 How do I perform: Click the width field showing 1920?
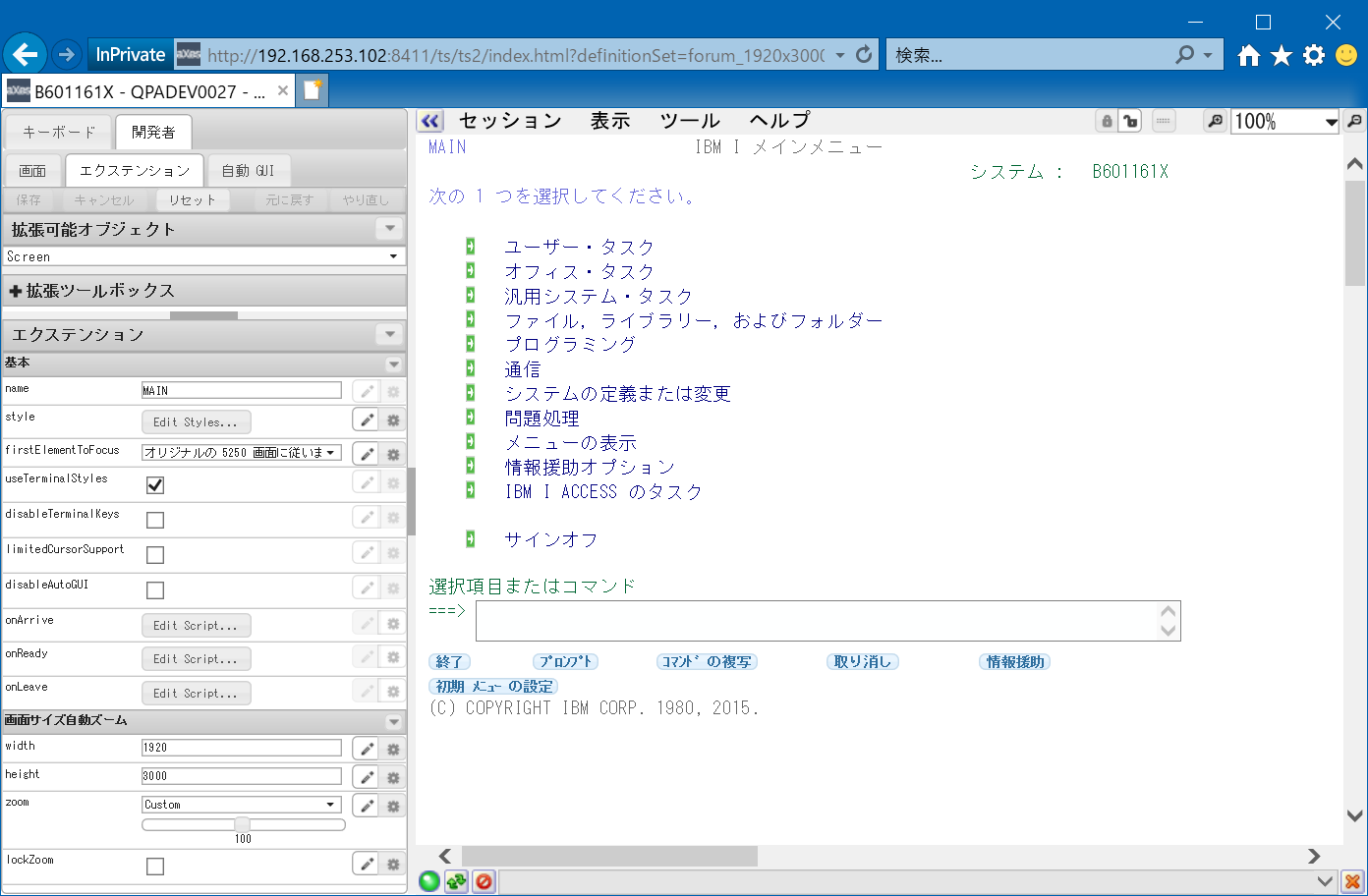(242, 748)
